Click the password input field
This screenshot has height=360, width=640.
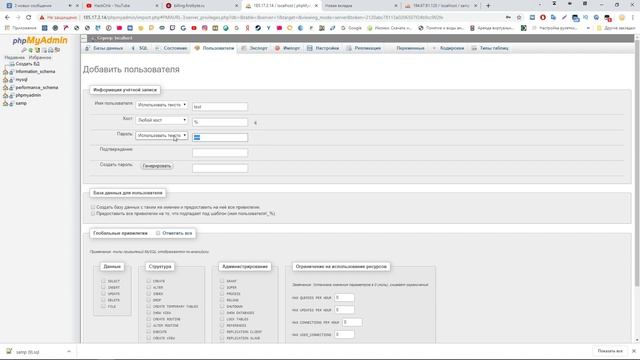pos(220,138)
